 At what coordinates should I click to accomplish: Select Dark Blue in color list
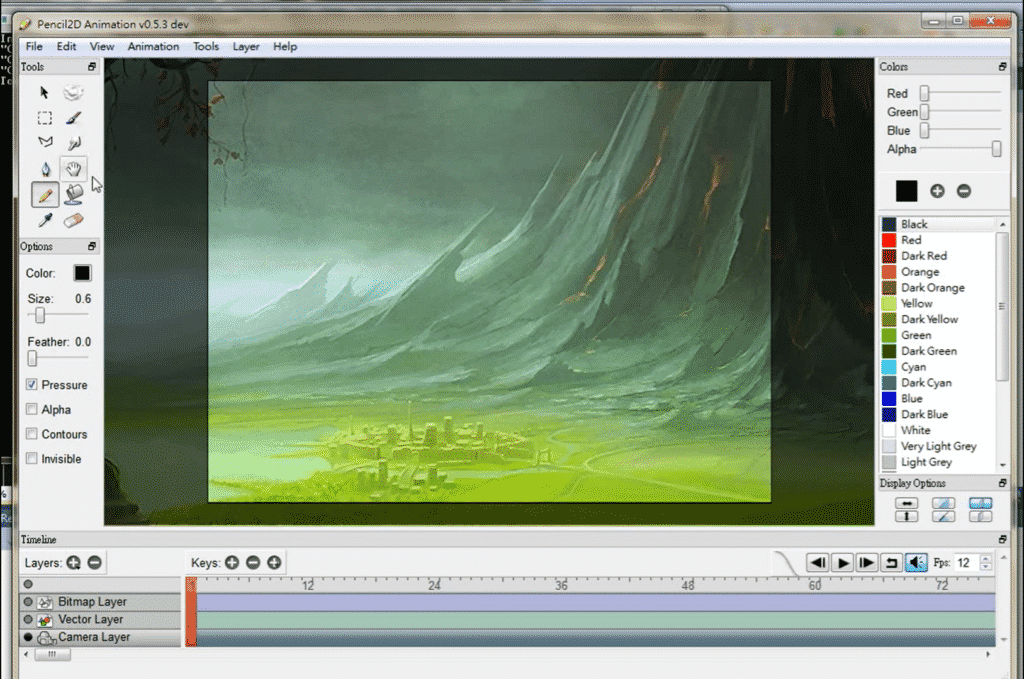coord(938,415)
